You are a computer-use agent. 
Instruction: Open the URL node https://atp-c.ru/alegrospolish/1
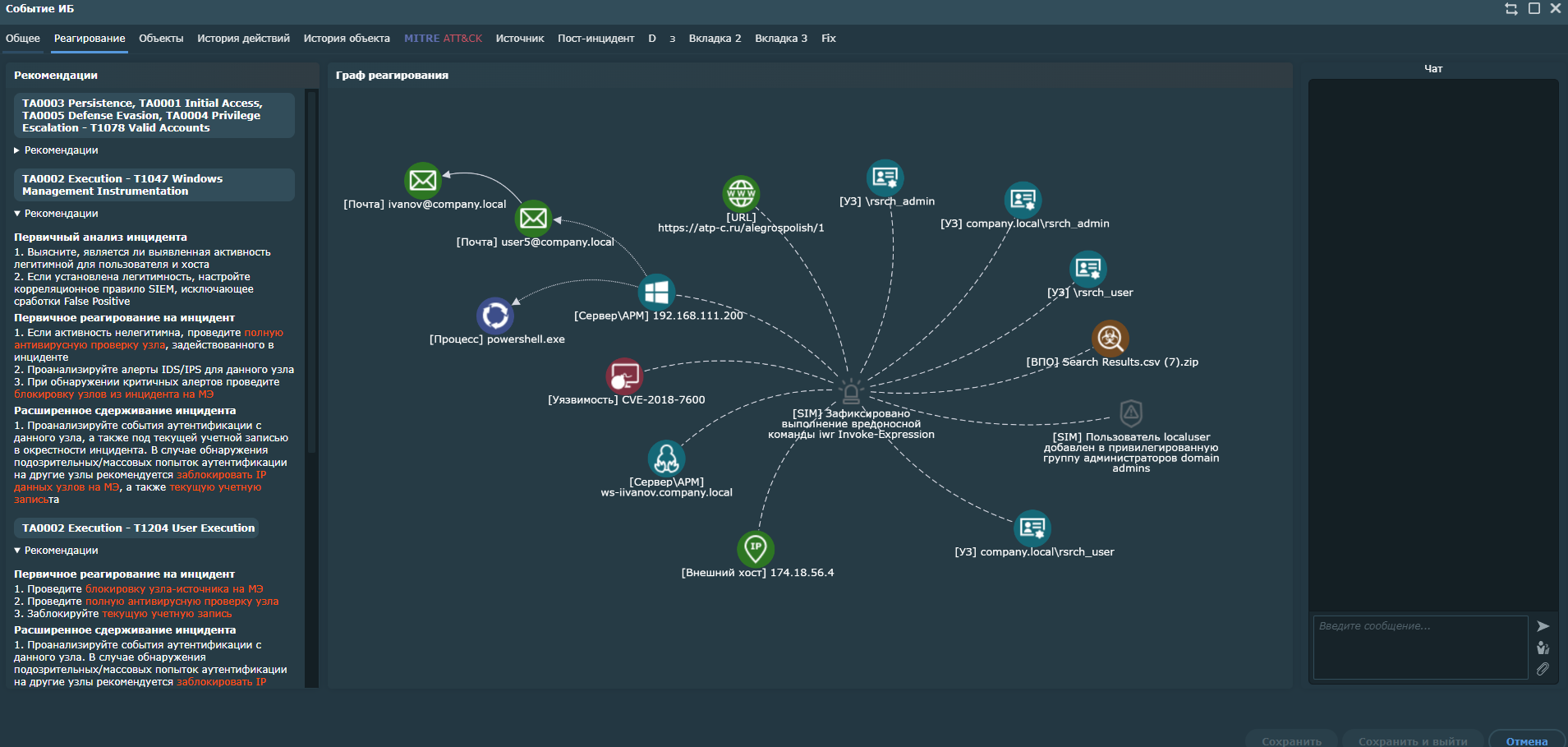pos(742,194)
